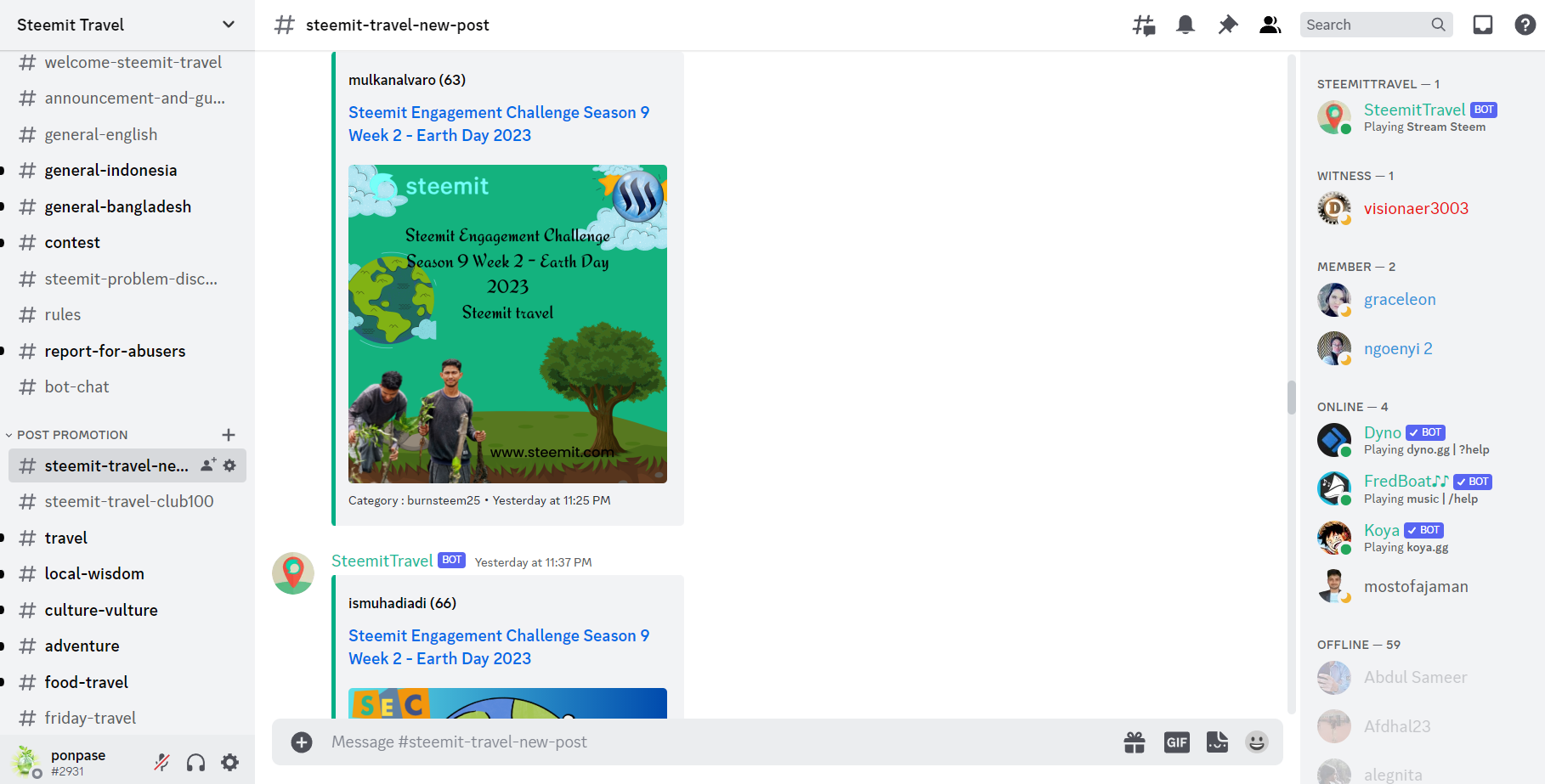Open the emoji picker

(1257, 742)
